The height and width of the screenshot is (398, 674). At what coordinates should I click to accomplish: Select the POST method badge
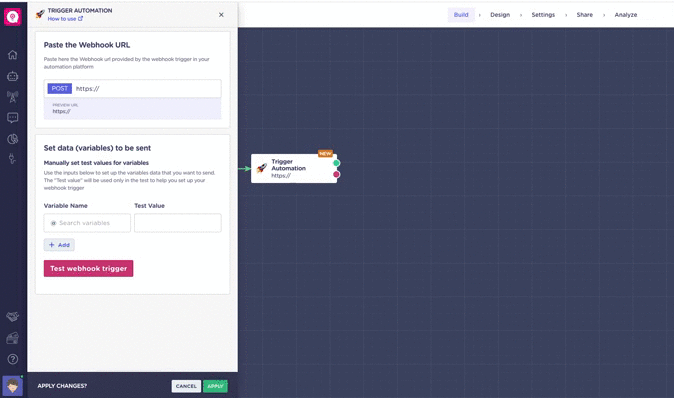[x=59, y=89]
